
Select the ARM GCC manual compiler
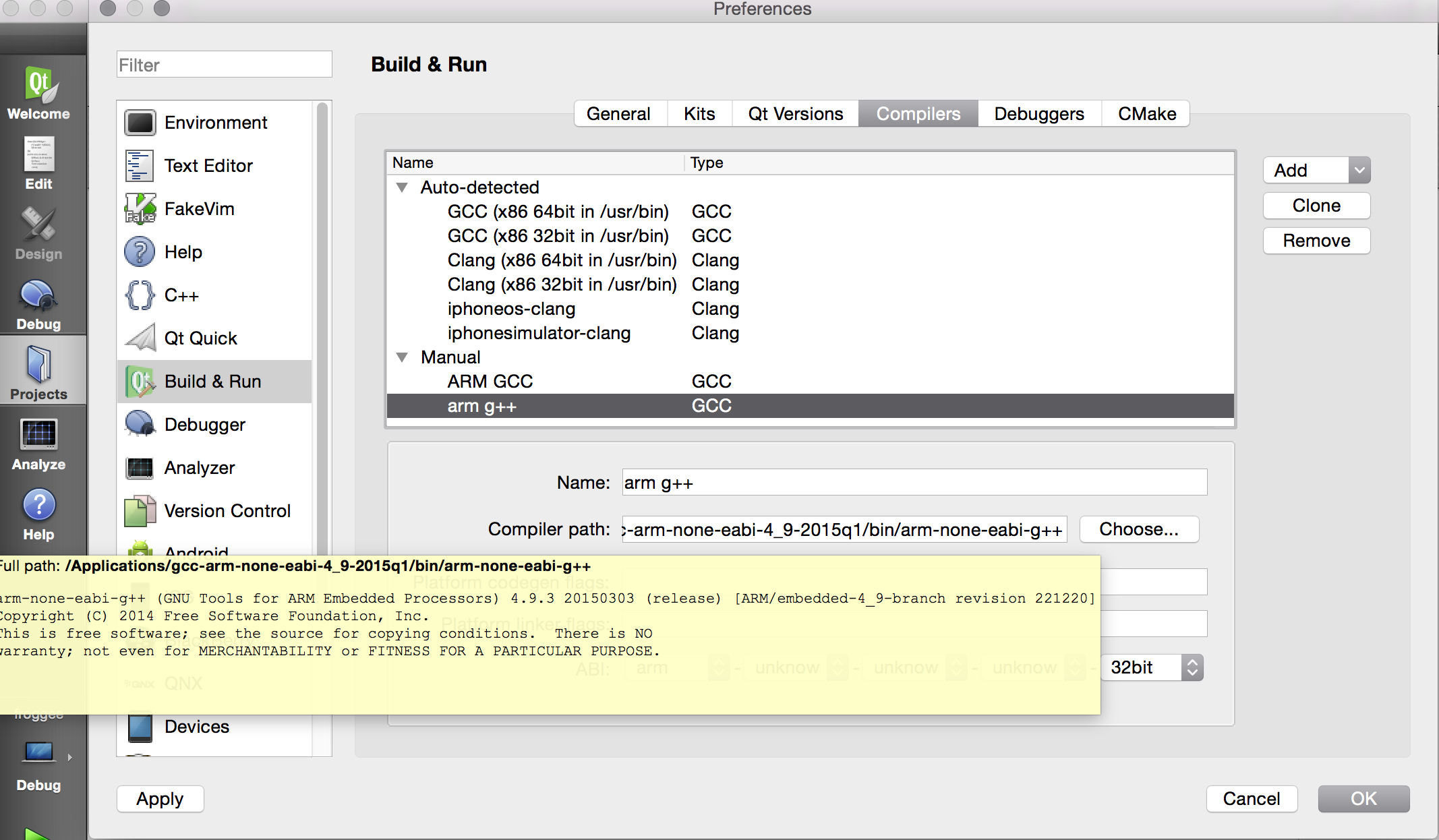811,382
